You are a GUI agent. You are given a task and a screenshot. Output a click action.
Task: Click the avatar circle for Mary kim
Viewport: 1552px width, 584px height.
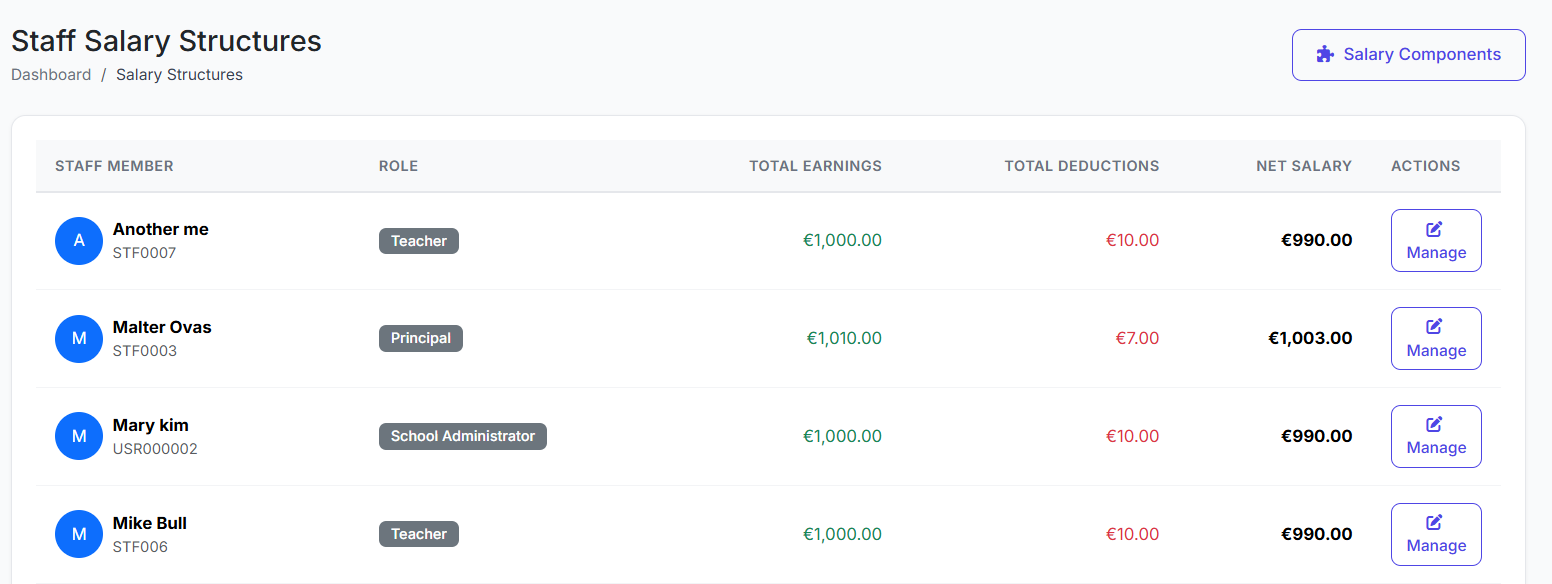pos(79,436)
